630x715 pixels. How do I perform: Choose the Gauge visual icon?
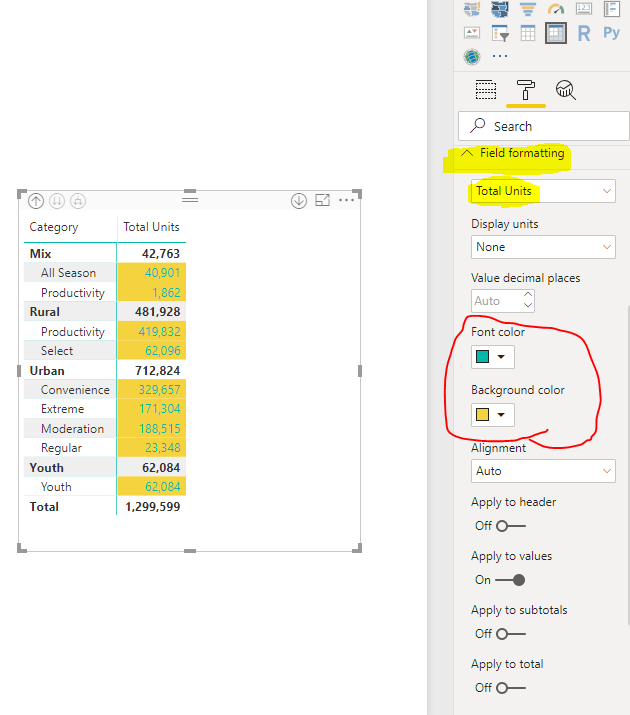[x=556, y=8]
